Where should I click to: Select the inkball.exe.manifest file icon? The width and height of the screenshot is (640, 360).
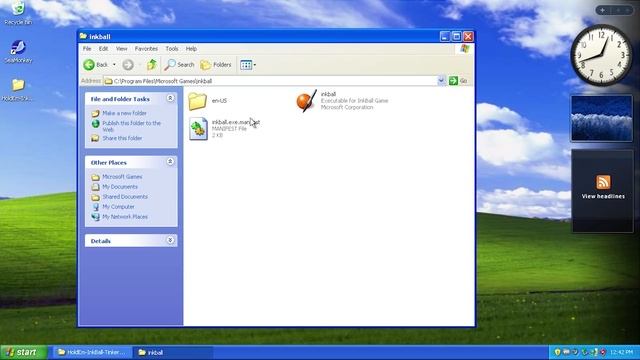[198, 129]
